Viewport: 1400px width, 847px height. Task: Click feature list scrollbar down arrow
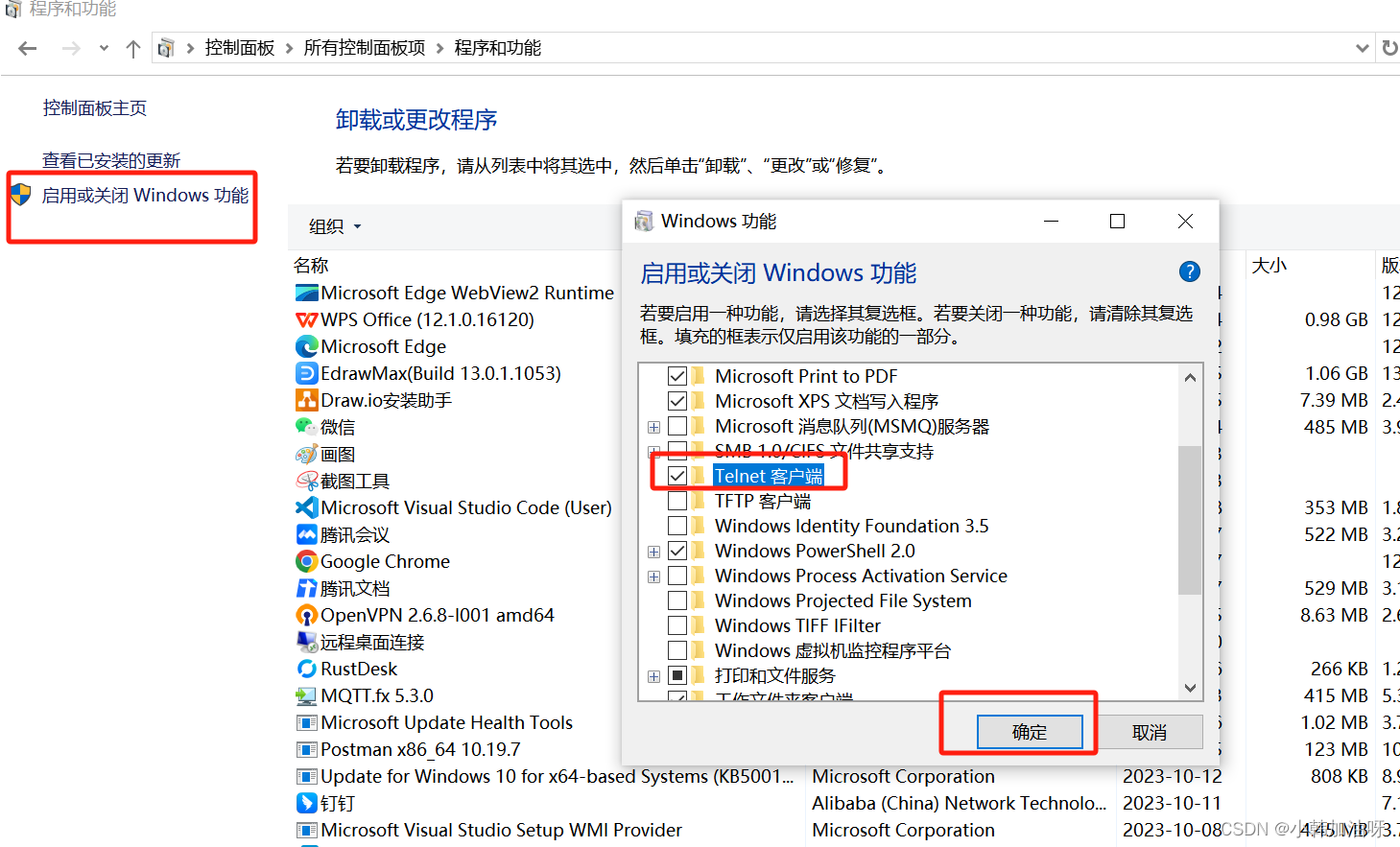[x=1190, y=688]
